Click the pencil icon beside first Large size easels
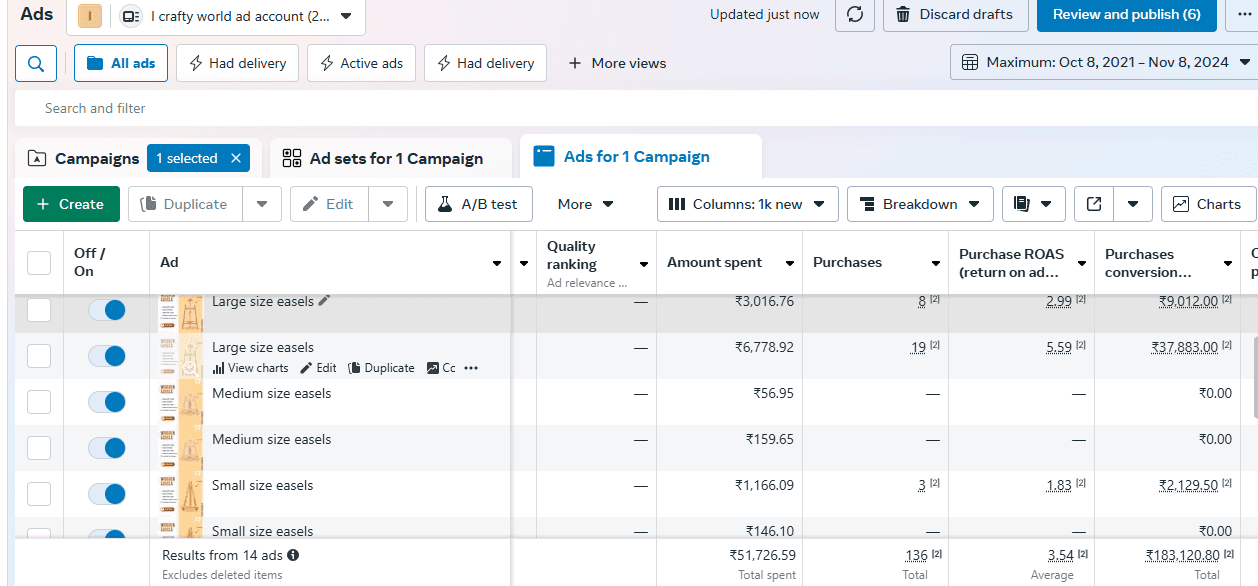 click(324, 301)
